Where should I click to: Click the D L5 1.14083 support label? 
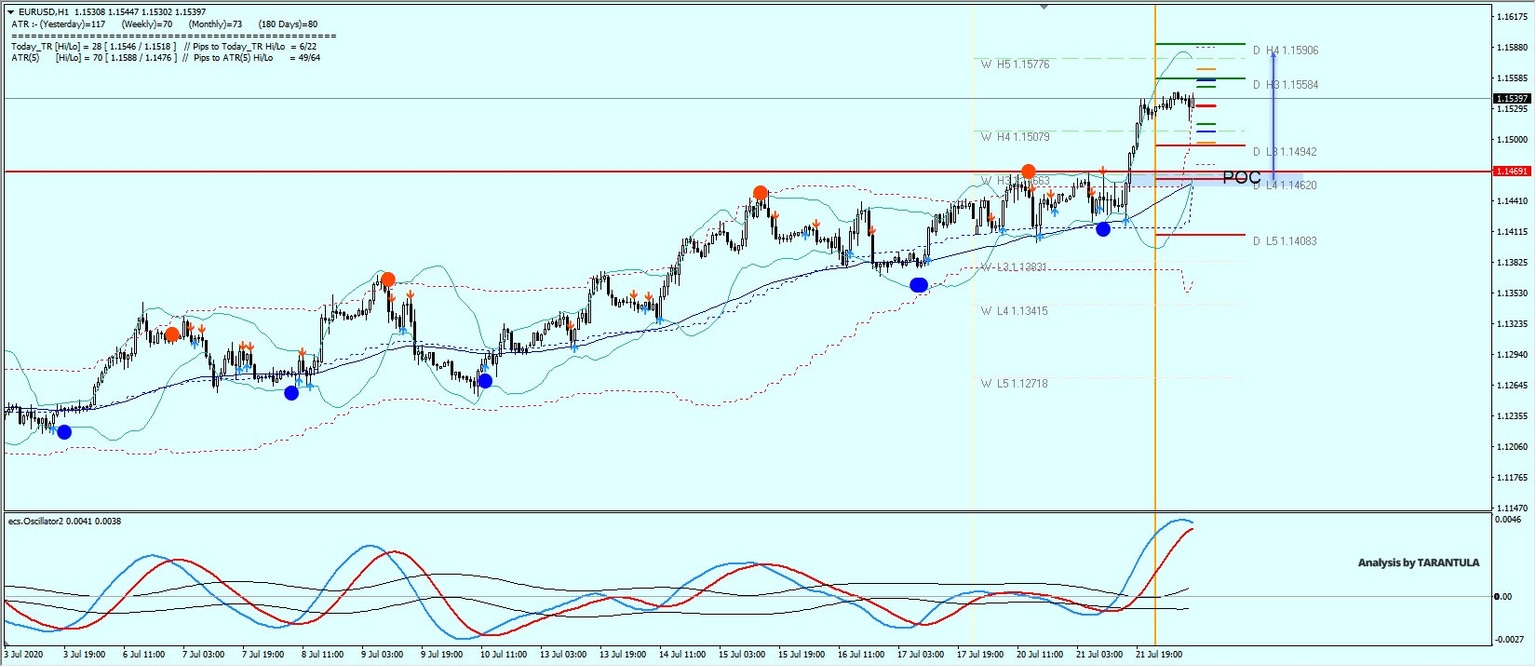coord(1286,240)
